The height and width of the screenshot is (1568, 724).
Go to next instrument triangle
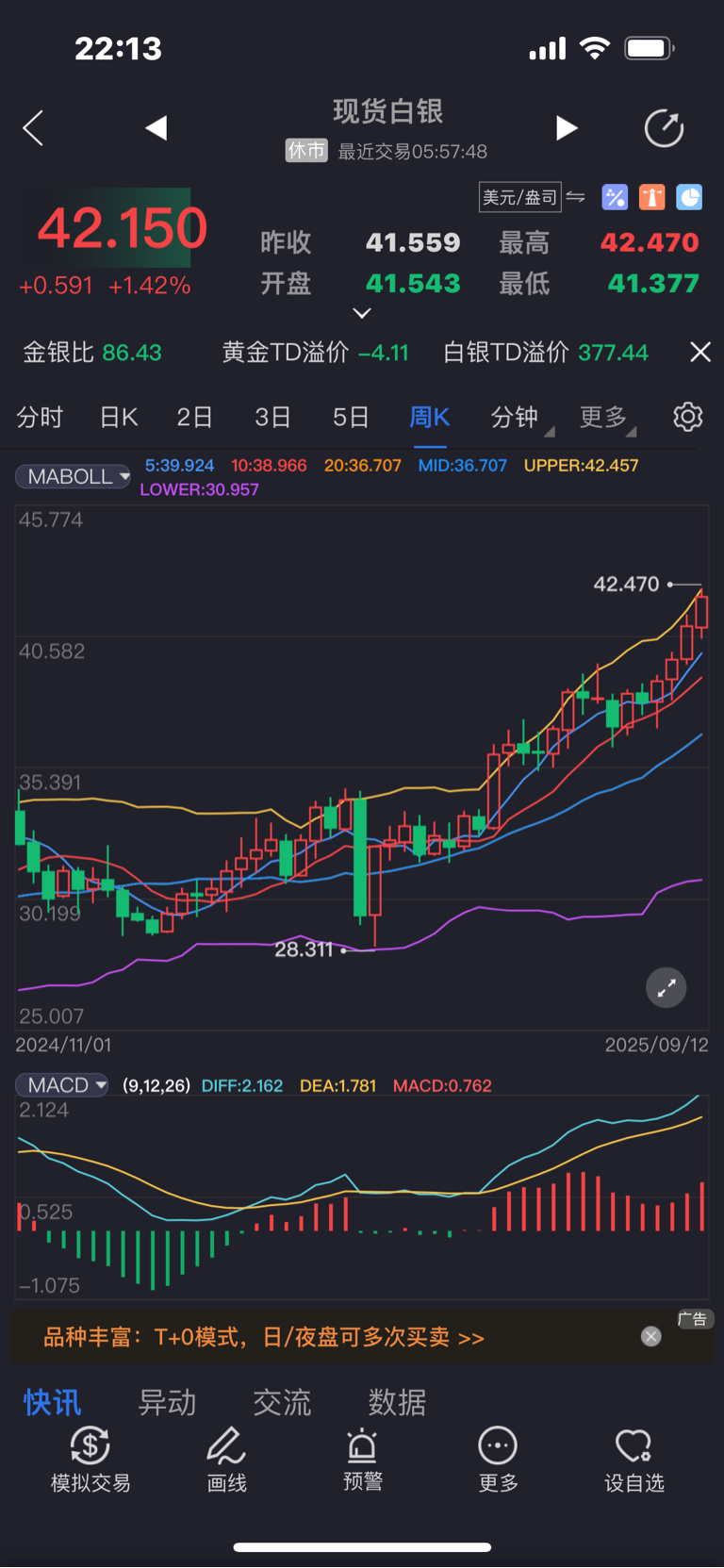tap(566, 128)
